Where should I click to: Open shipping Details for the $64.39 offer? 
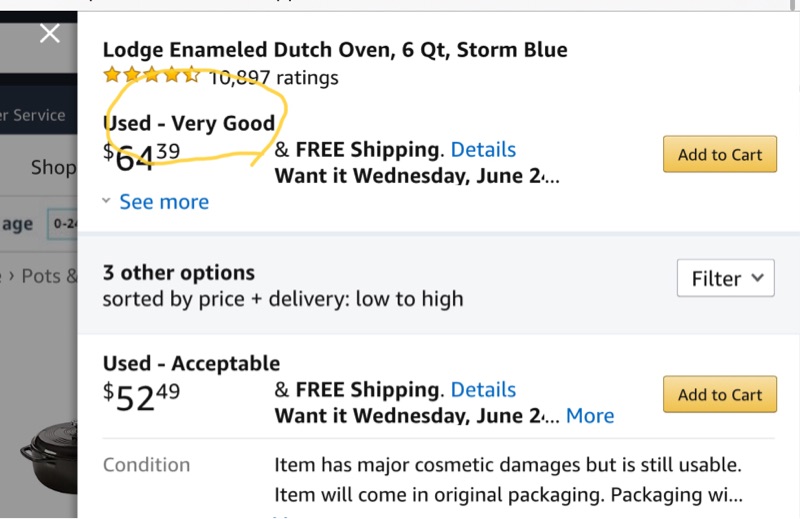483,150
